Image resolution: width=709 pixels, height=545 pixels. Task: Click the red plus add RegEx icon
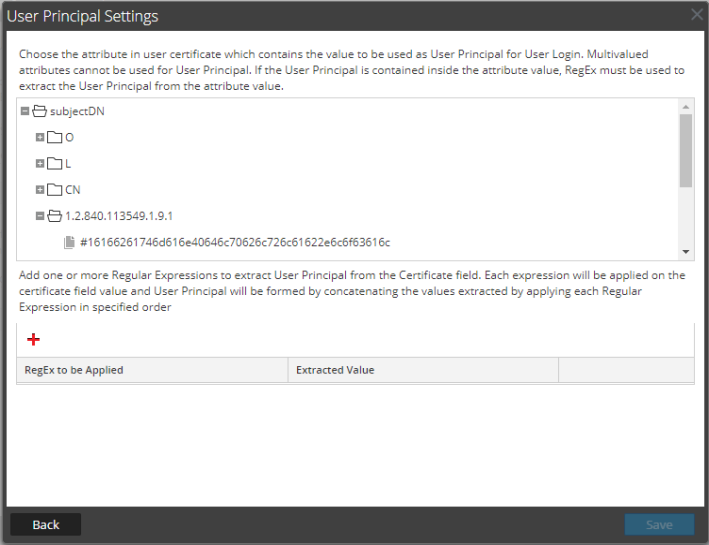pos(33,340)
